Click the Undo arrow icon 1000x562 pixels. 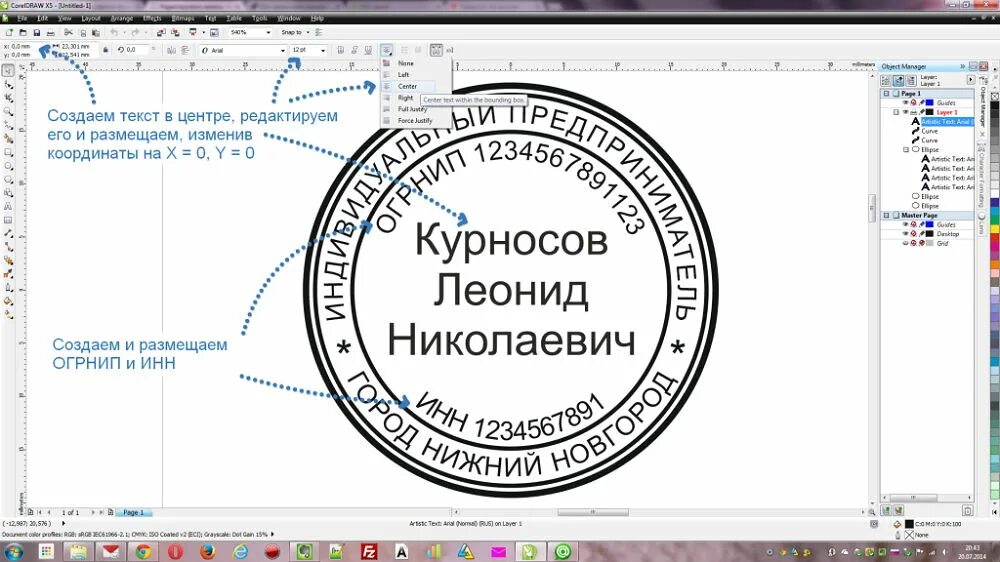(114, 33)
